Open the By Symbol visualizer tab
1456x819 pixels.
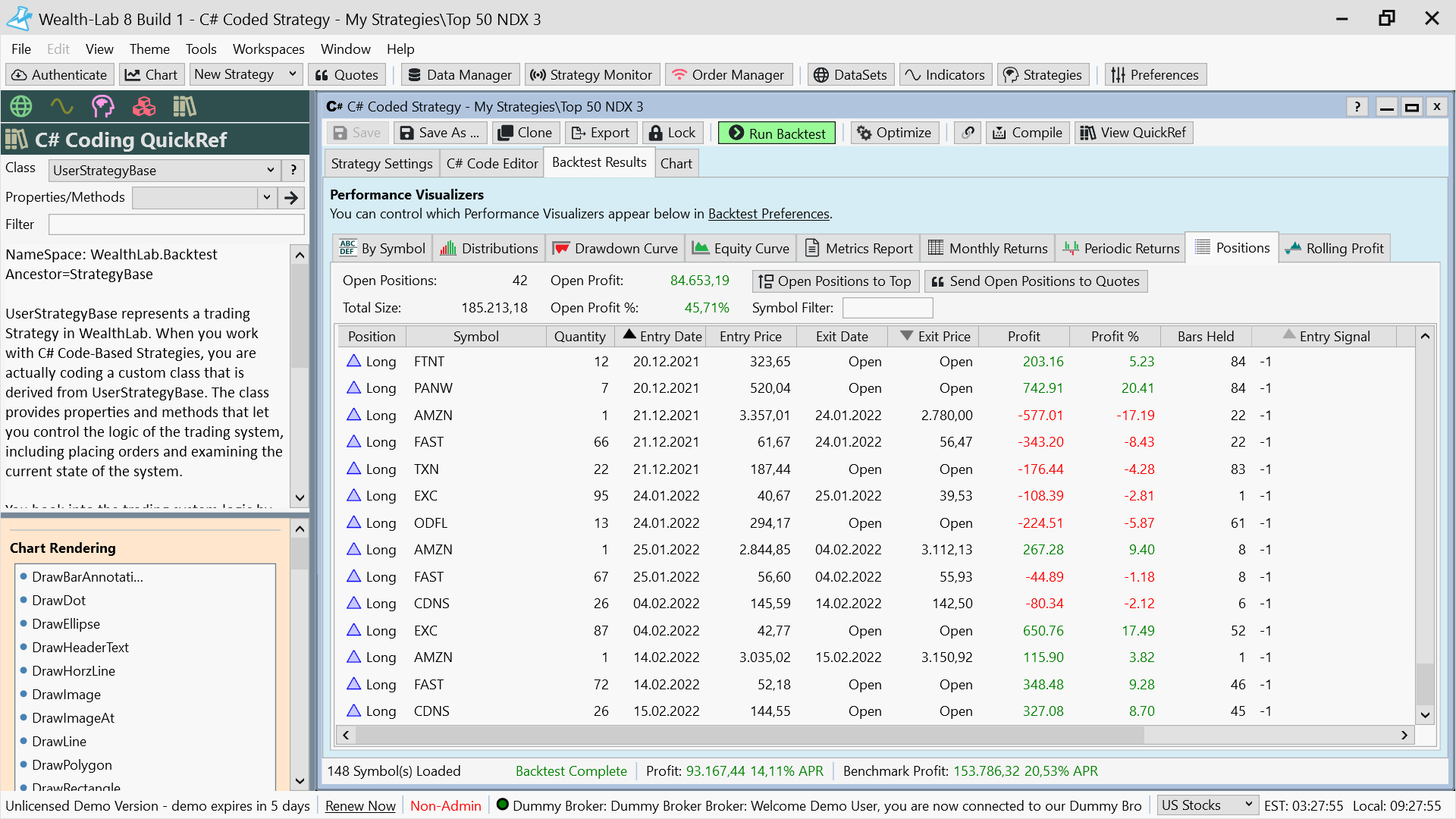382,248
